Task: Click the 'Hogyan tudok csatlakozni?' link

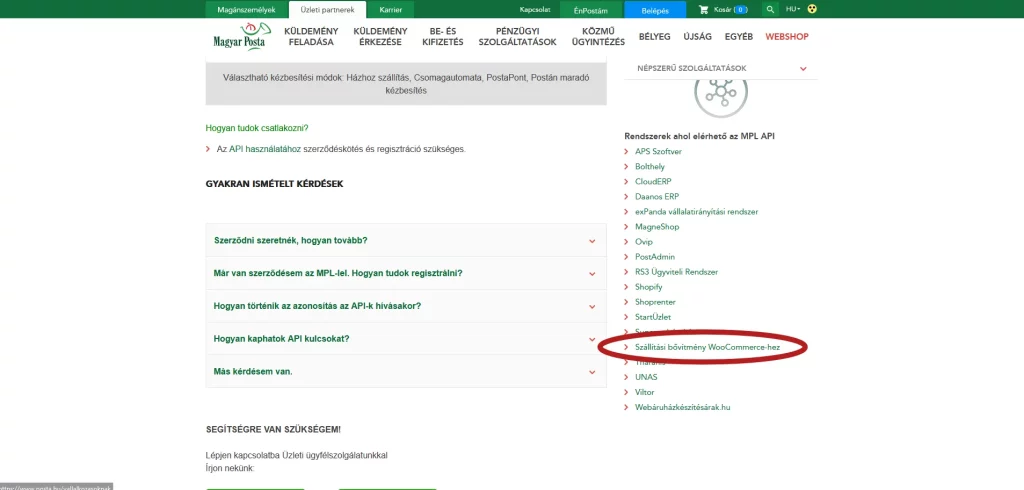Action: pyautogui.click(x=257, y=128)
